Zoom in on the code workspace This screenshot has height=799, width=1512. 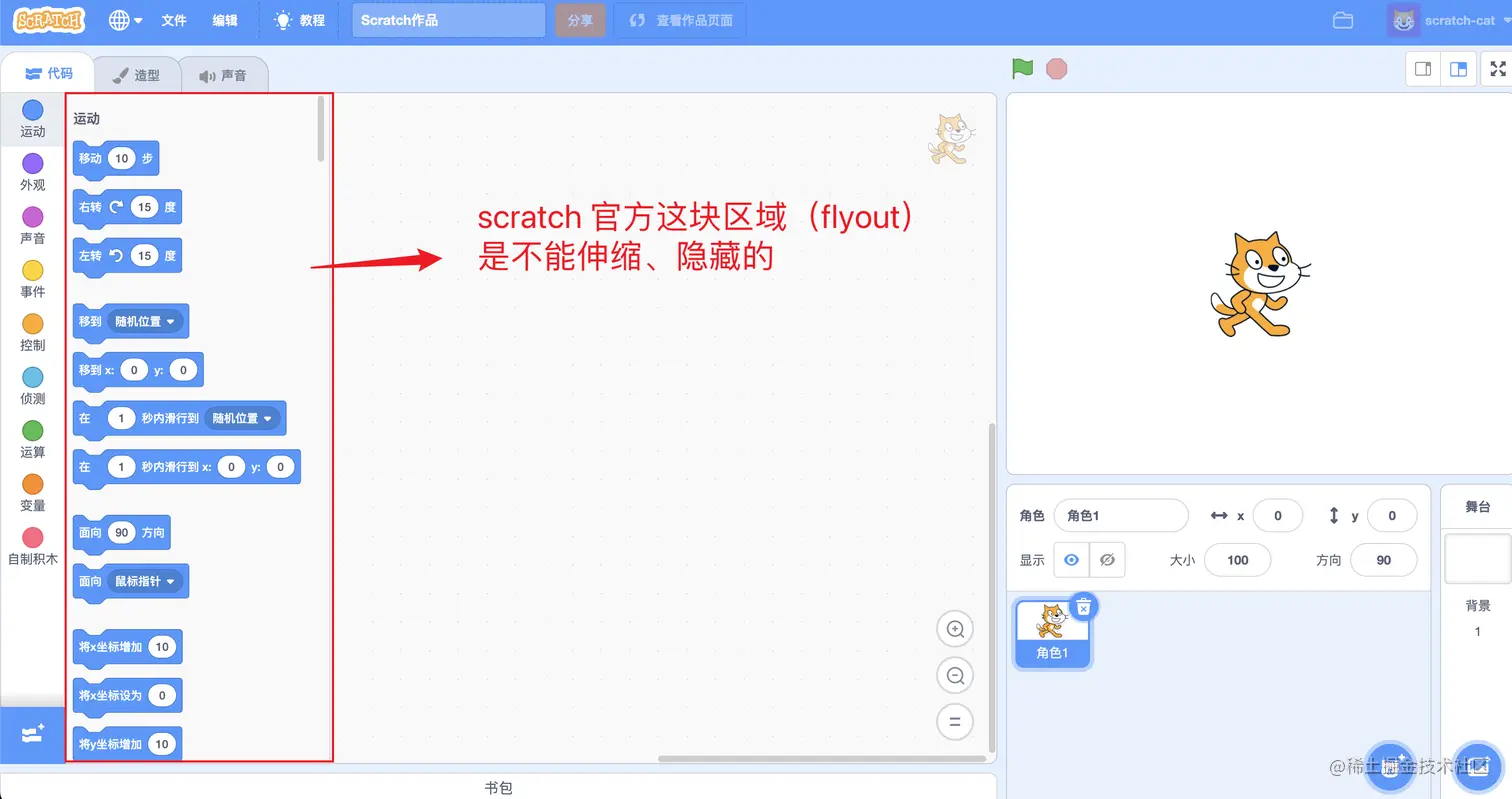[954, 629]
